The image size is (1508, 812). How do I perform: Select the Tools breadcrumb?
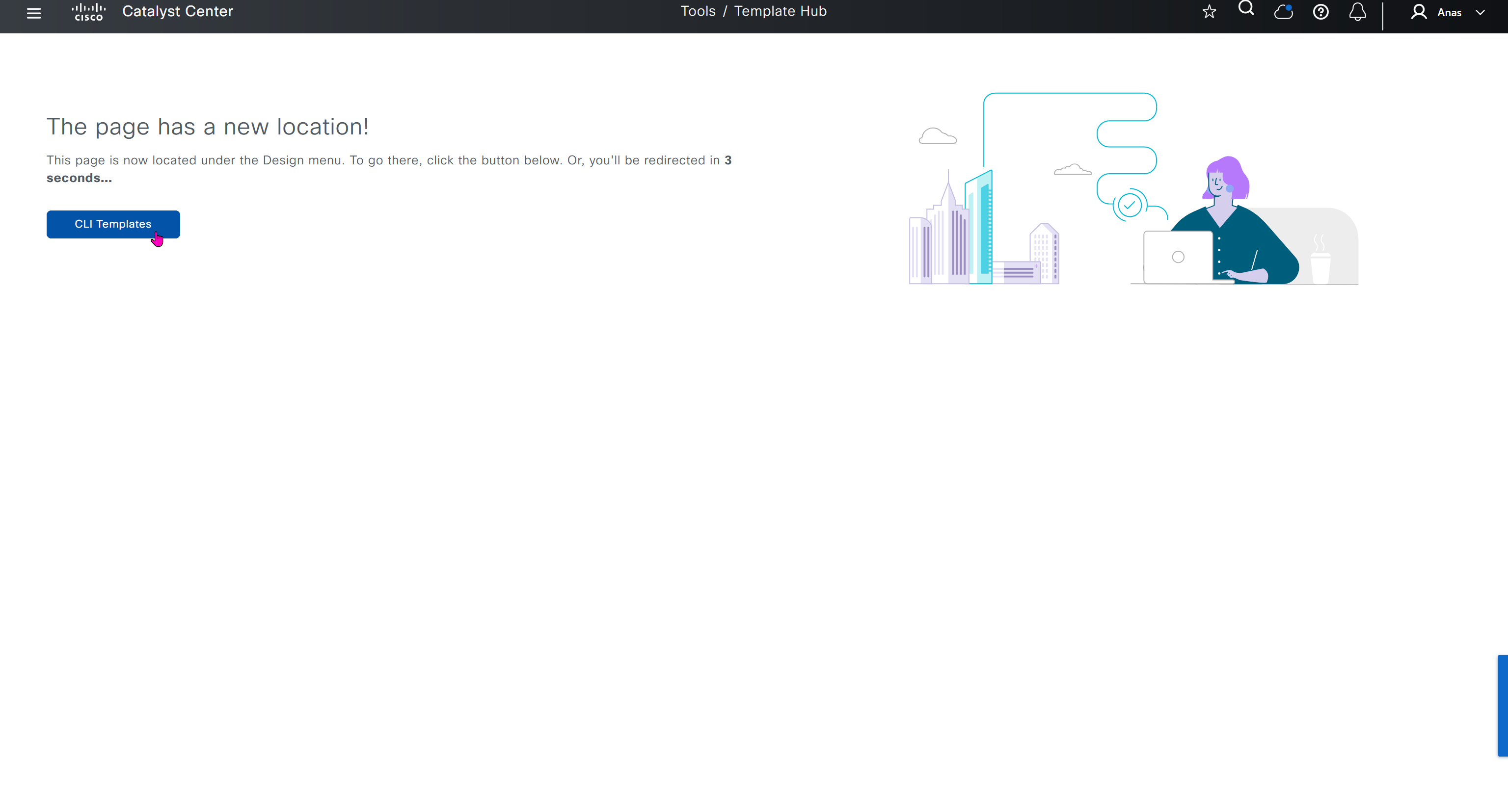pos(698,12)
